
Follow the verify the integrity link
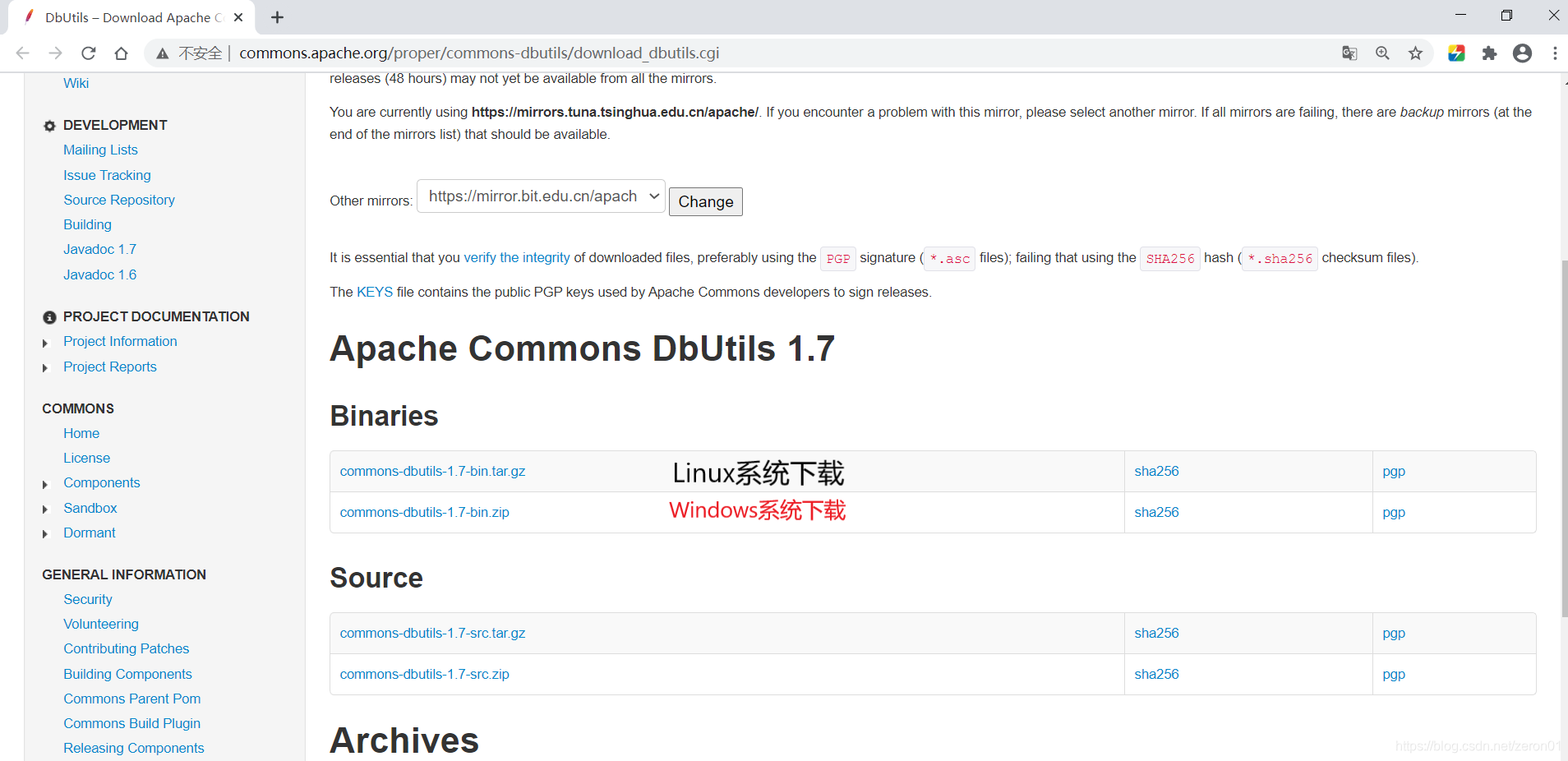(x=517, y=257)
